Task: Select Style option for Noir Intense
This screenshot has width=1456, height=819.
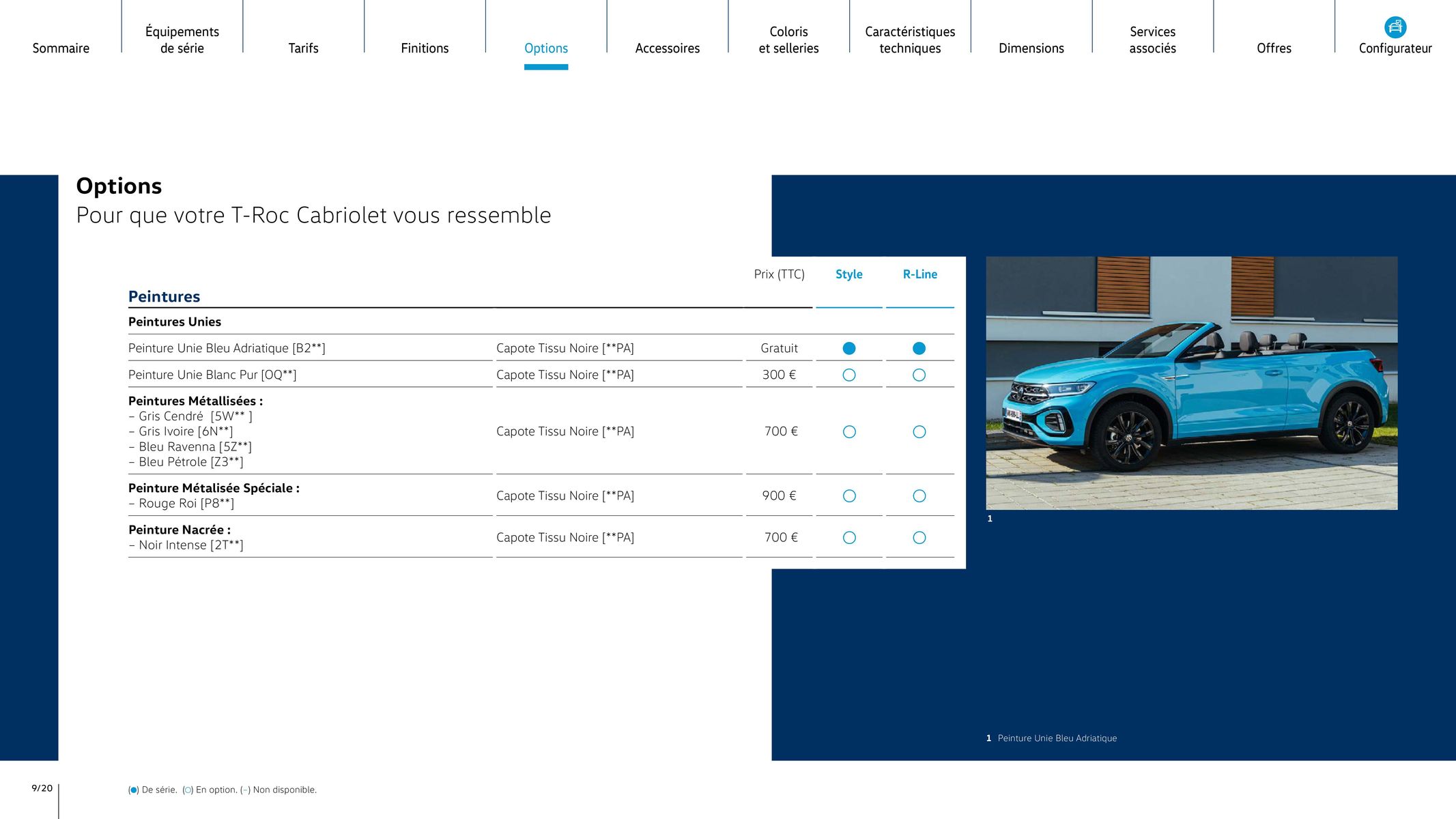Action: point(849,537)
